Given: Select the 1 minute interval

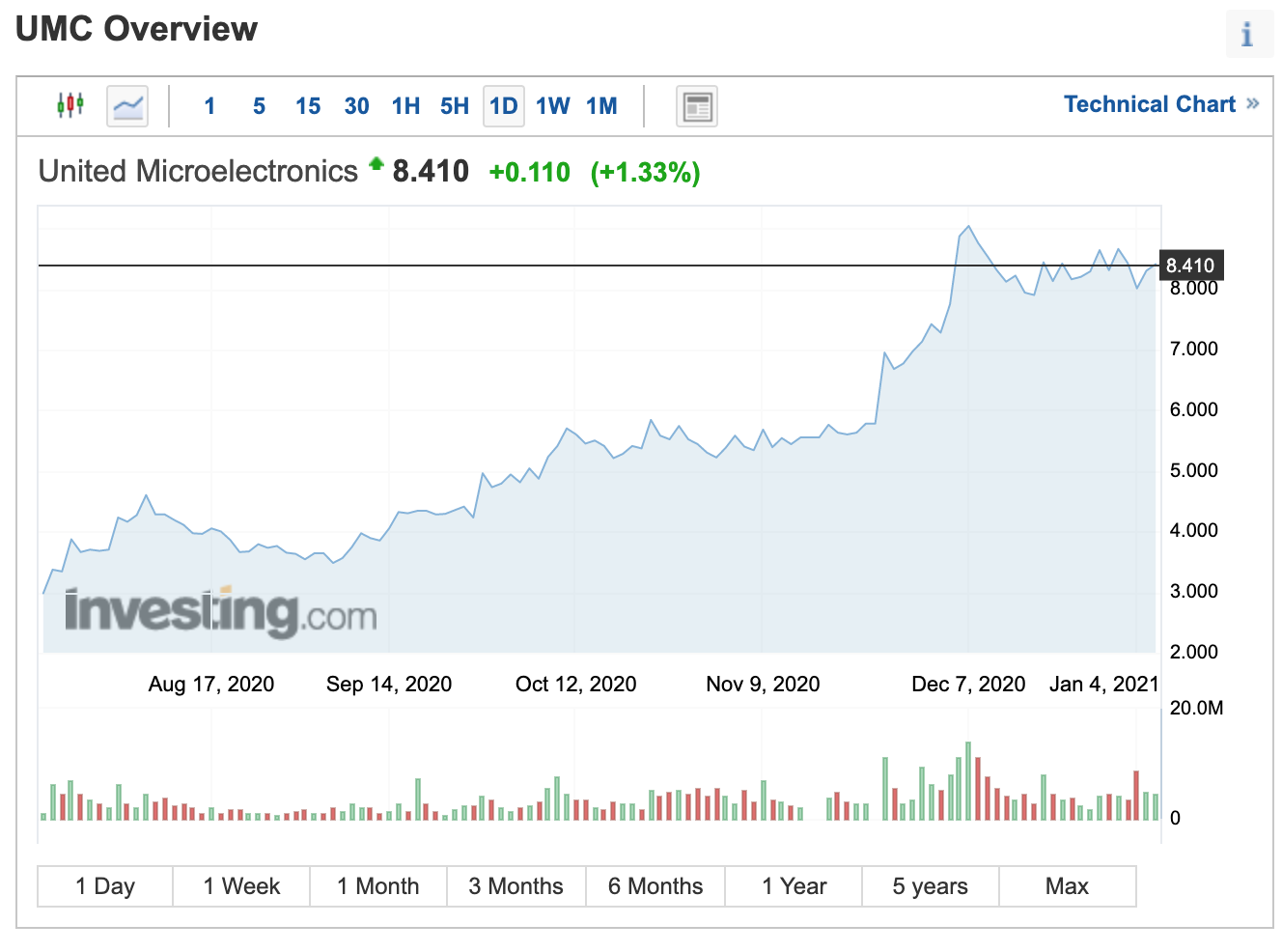Looking at the screenshot, I should (x=209, y=106).
